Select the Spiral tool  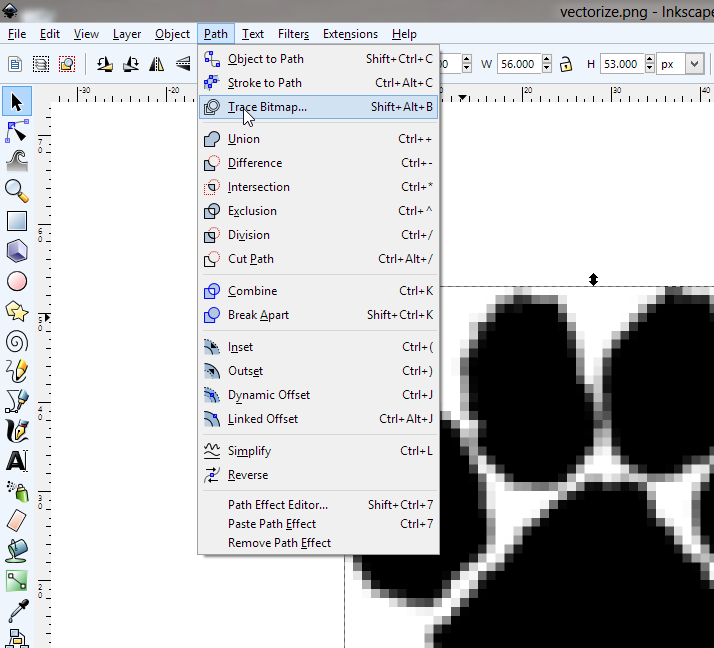click(17, 342)
